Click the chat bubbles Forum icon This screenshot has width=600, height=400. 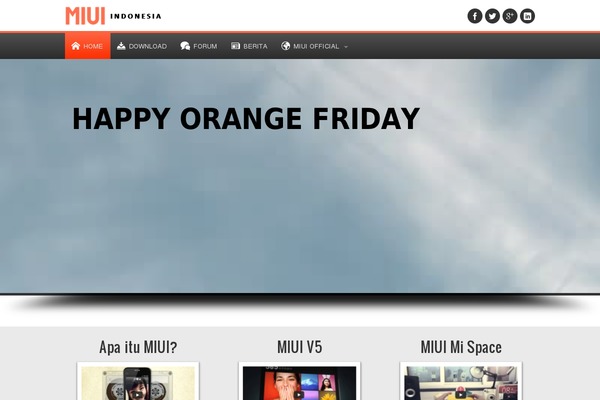point(185,46)
